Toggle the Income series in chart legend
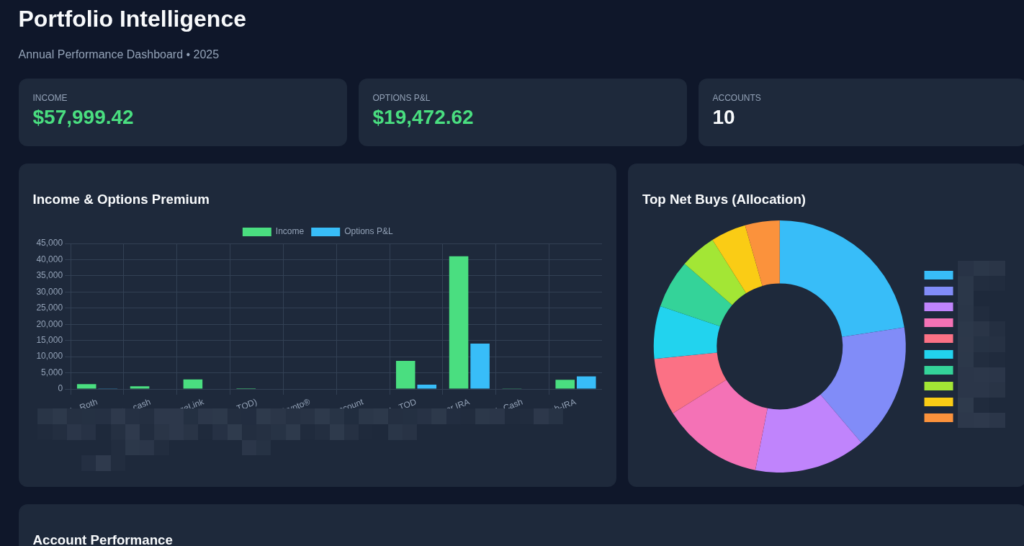The height and width of the screenshot is (546, 1024). (272, 231)
